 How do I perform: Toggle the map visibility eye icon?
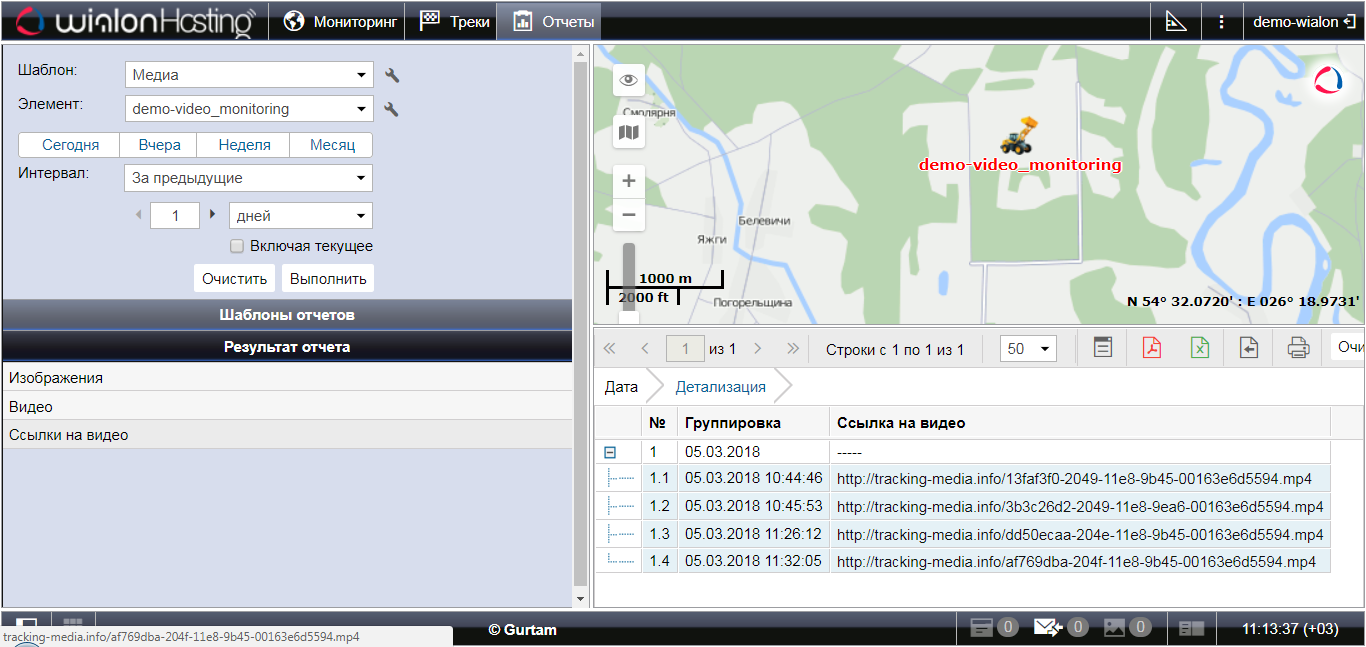point(629,80)
